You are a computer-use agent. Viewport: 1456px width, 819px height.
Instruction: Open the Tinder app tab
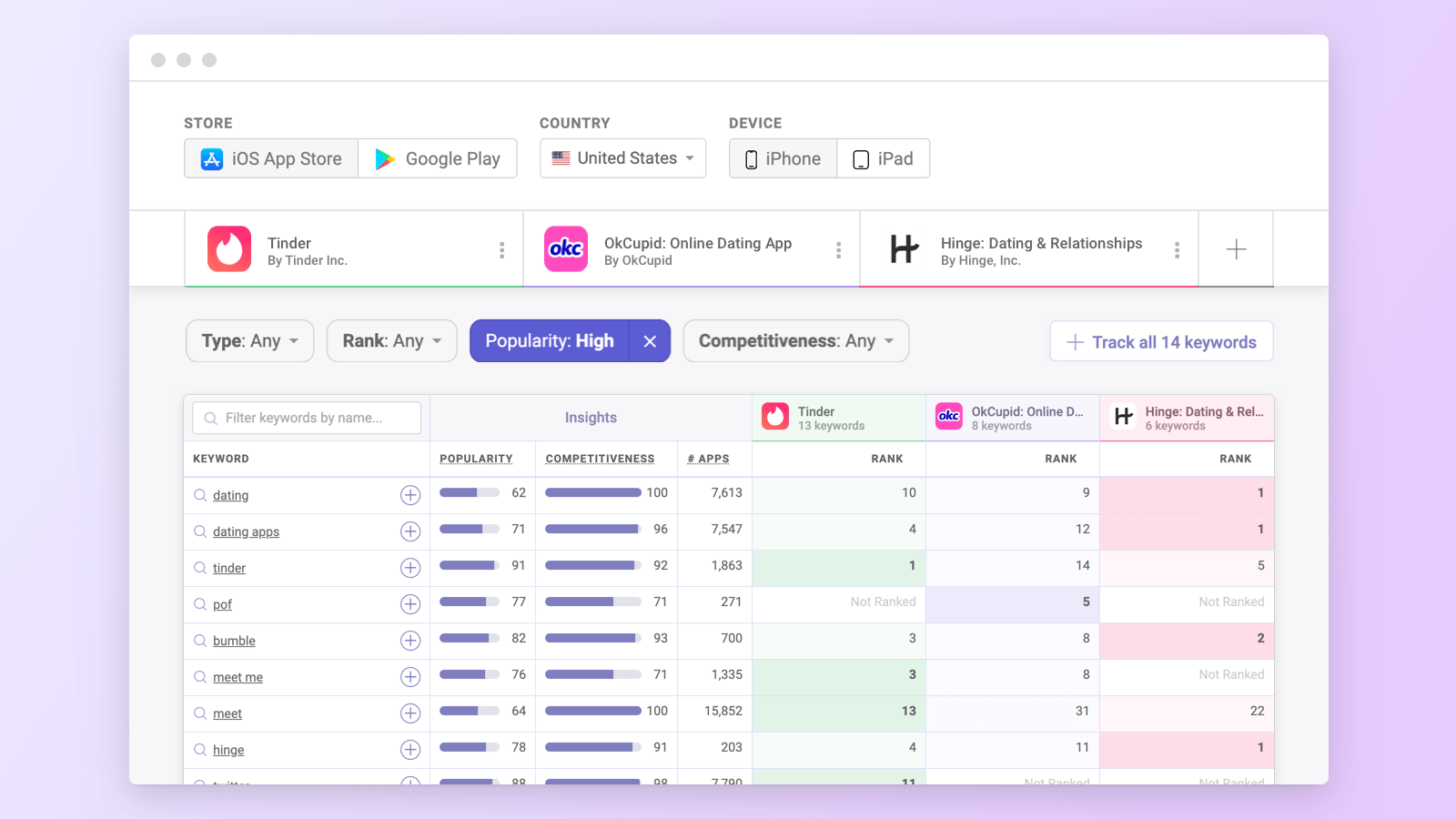353,249
